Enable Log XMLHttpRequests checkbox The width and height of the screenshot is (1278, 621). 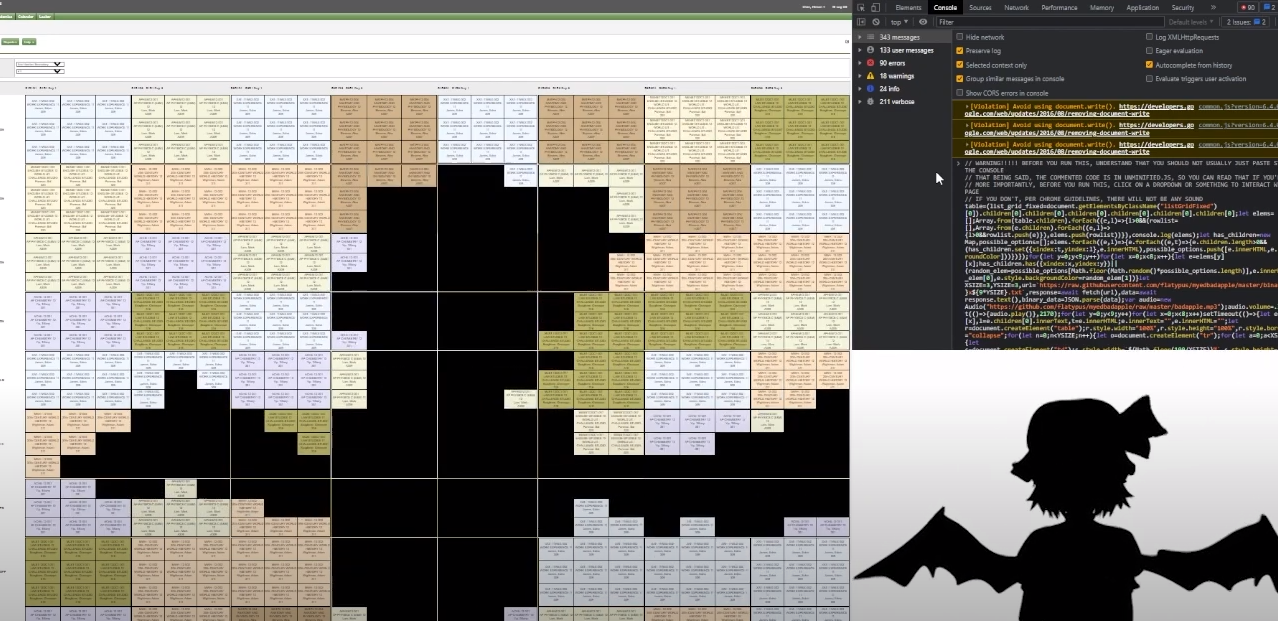coord(1149,37)
